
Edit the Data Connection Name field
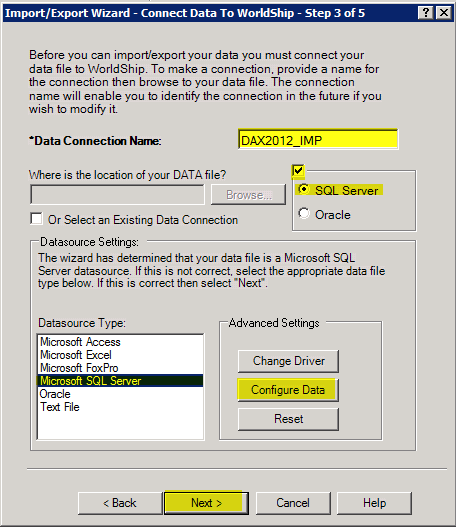(318, 139)
